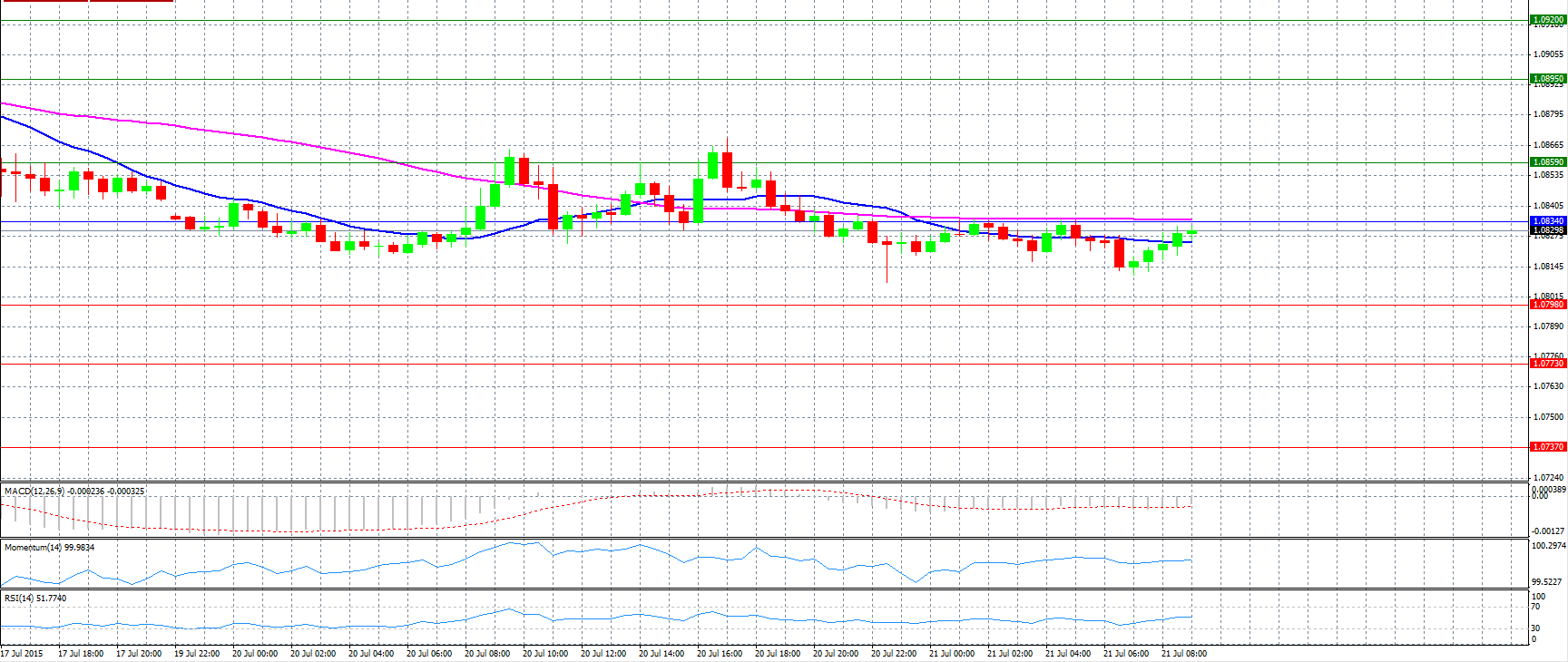Click the green 1.08590 price level label
The width and height of the screenshot is (1568, 662).
[1548, 162]
